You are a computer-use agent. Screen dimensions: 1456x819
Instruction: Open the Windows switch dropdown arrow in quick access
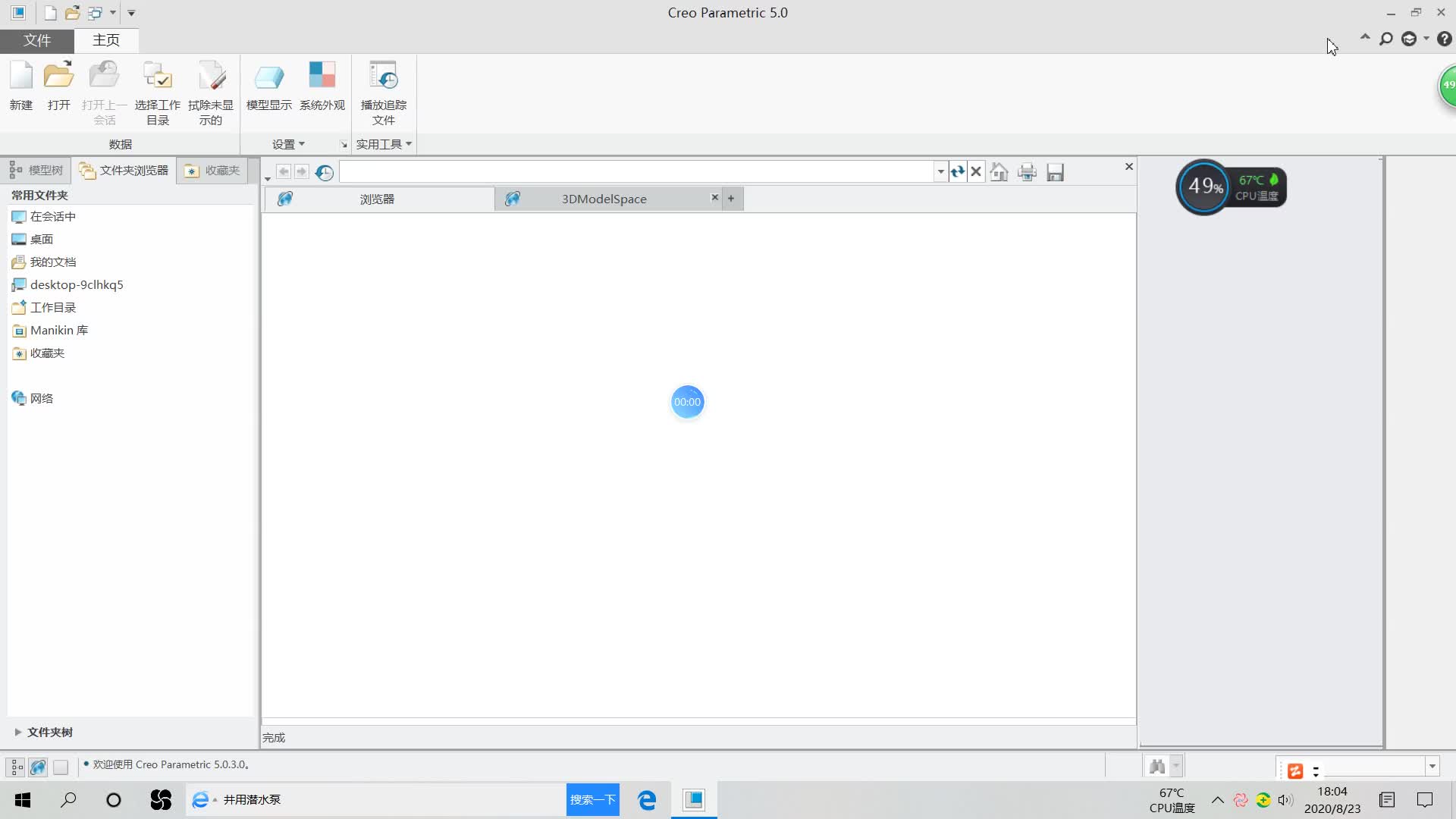coord(113,13)
